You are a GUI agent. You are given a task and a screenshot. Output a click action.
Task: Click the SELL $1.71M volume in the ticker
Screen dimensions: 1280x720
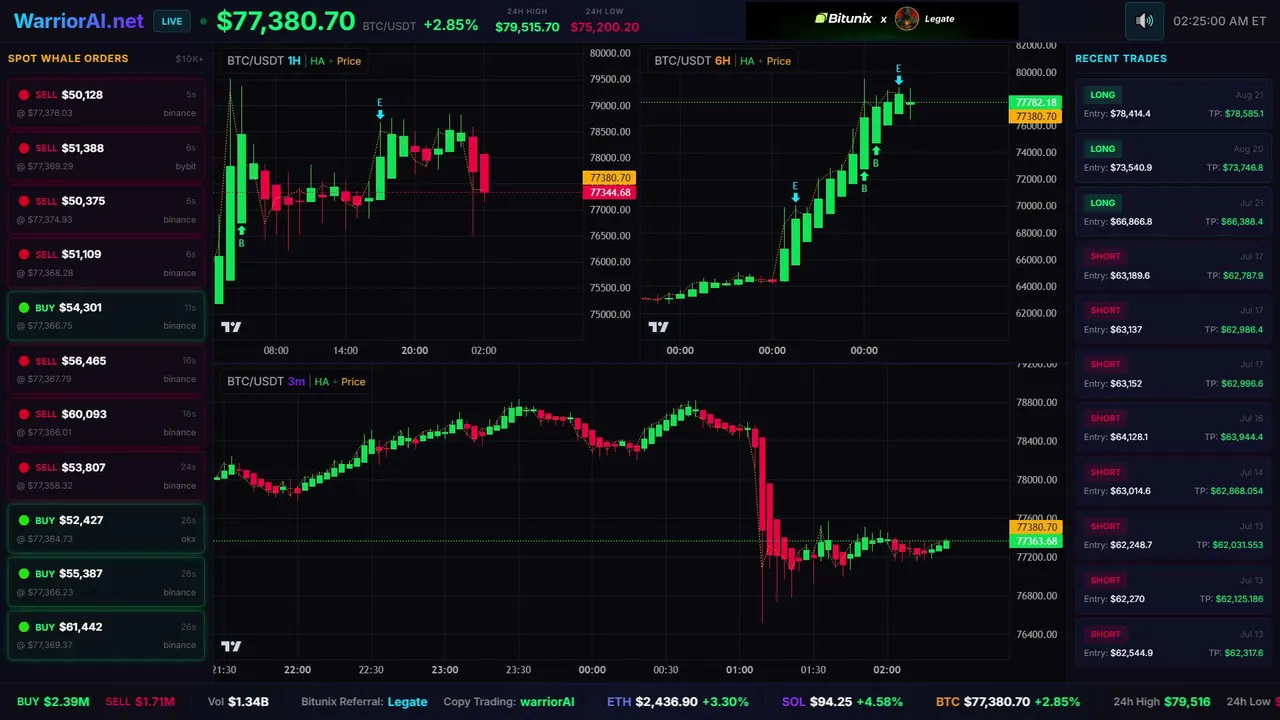[x=140, y=702]
